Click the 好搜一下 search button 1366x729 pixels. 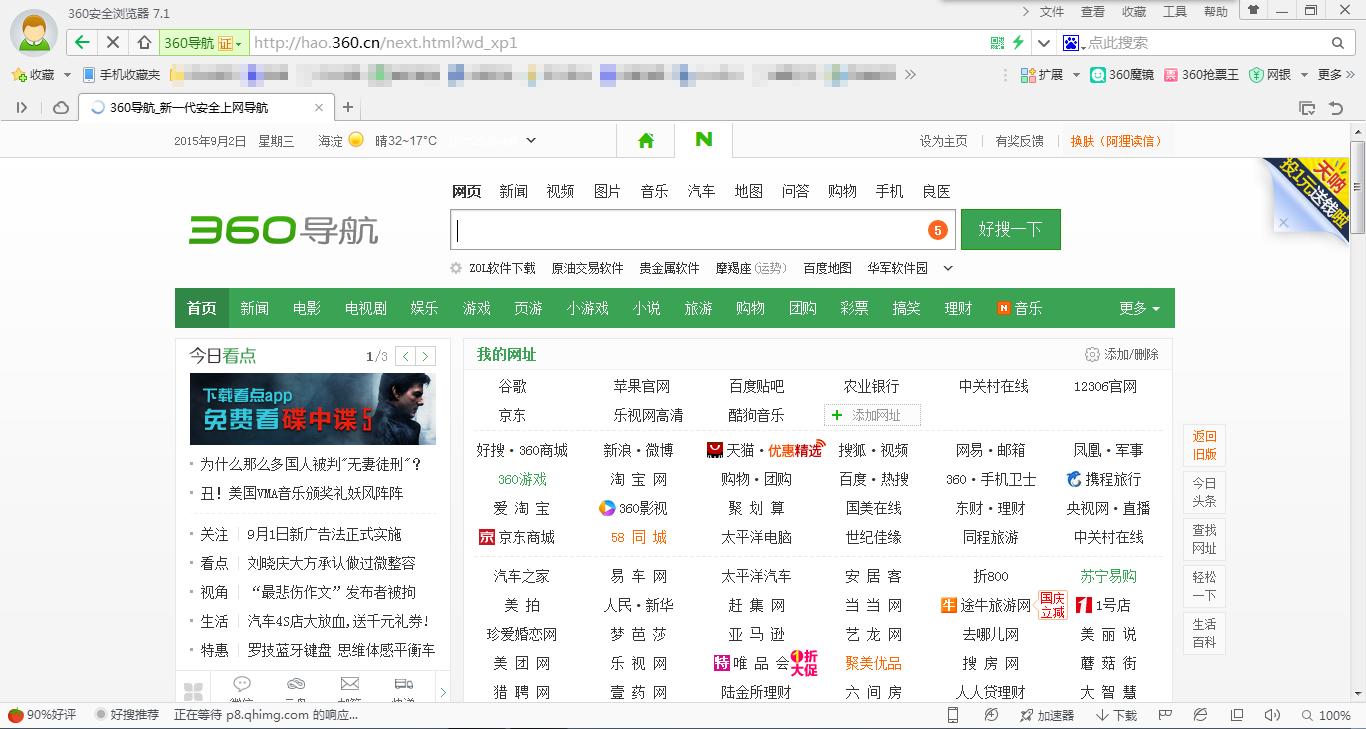click(1011, 229)
